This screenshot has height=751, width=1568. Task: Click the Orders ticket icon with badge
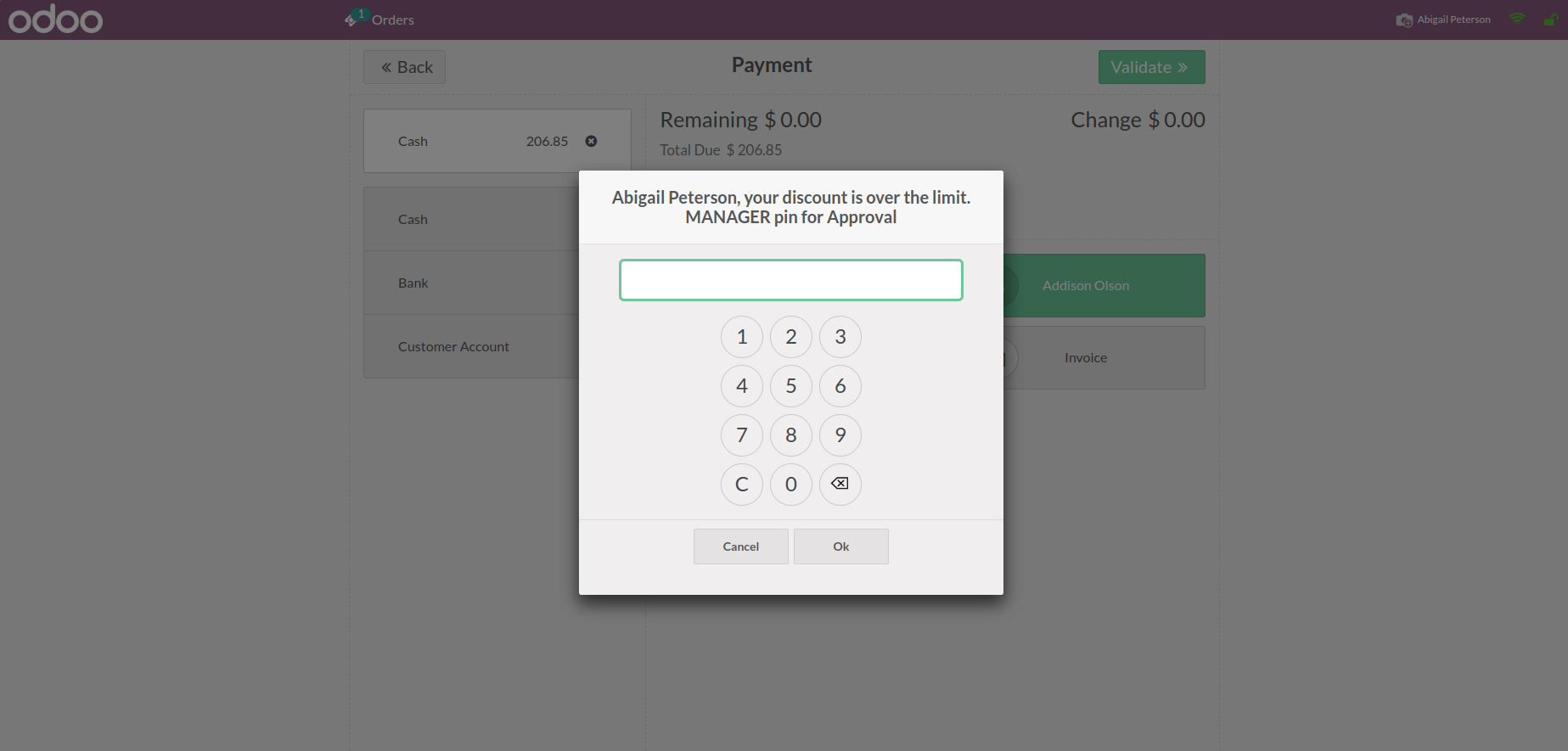point(352,18)
